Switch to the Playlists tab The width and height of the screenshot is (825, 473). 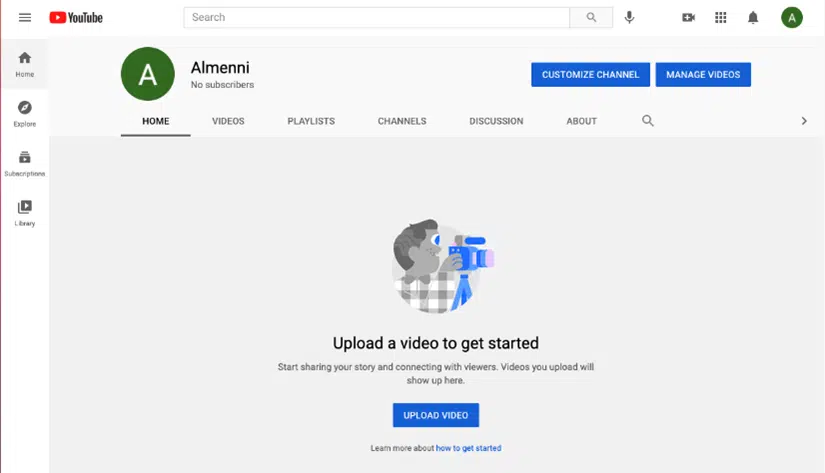click(x=311, y=121)
